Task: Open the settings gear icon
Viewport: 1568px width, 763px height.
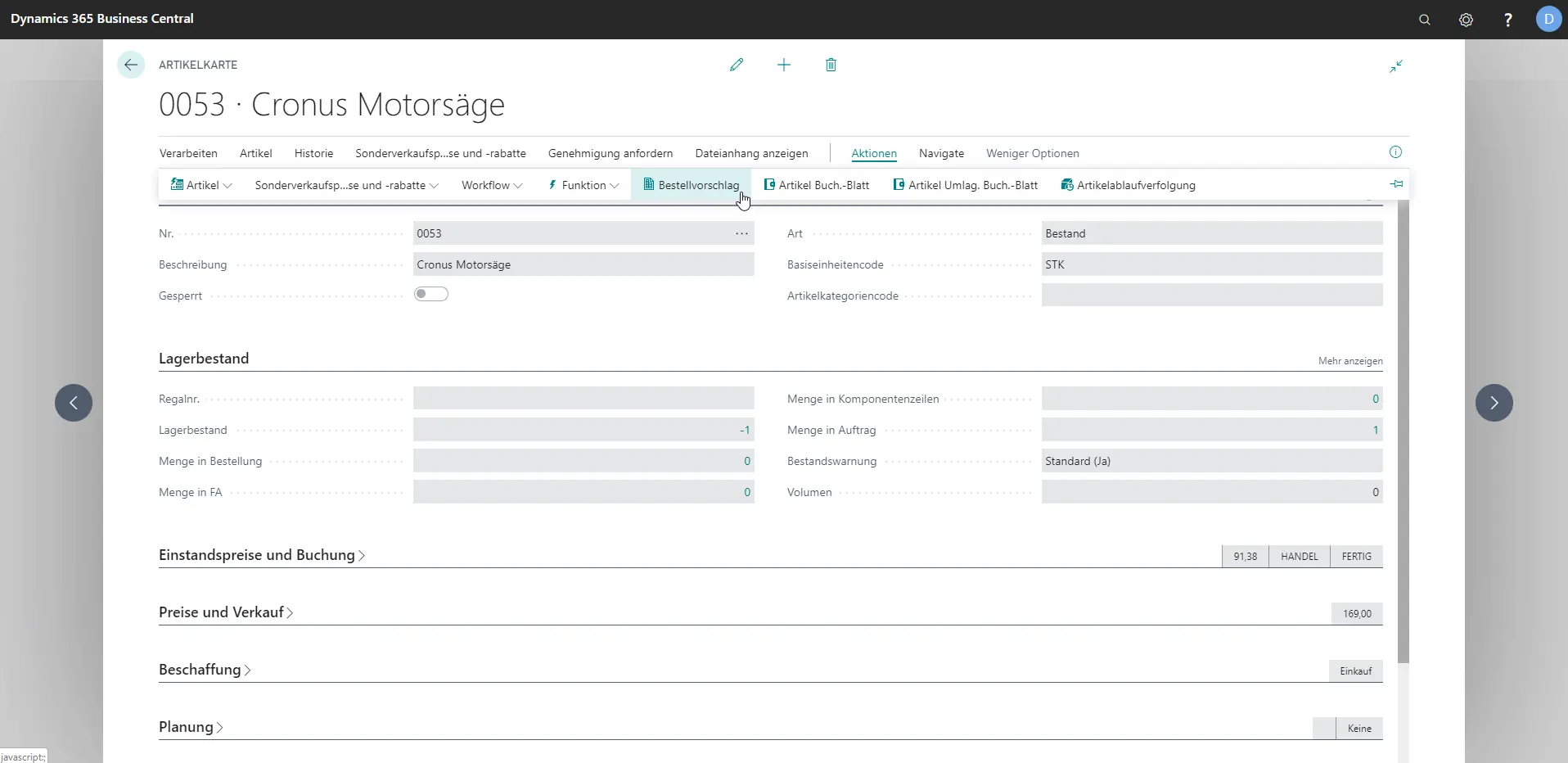Action: coord(1467,20)
